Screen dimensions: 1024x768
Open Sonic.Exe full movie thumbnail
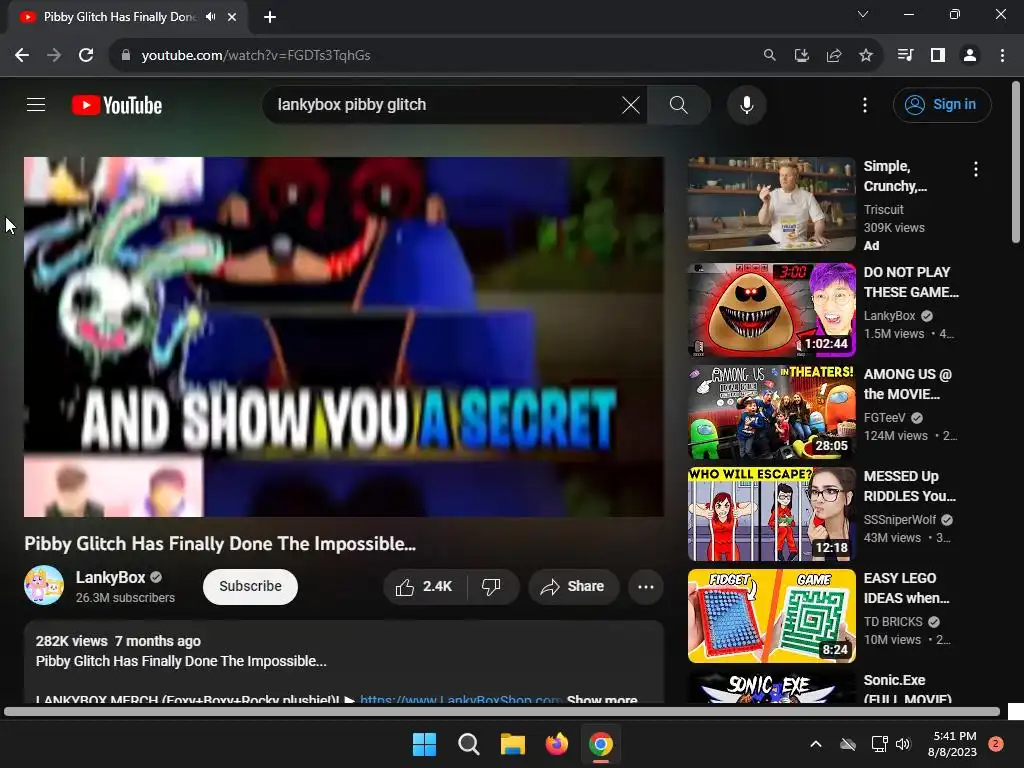tap(771, 687)
